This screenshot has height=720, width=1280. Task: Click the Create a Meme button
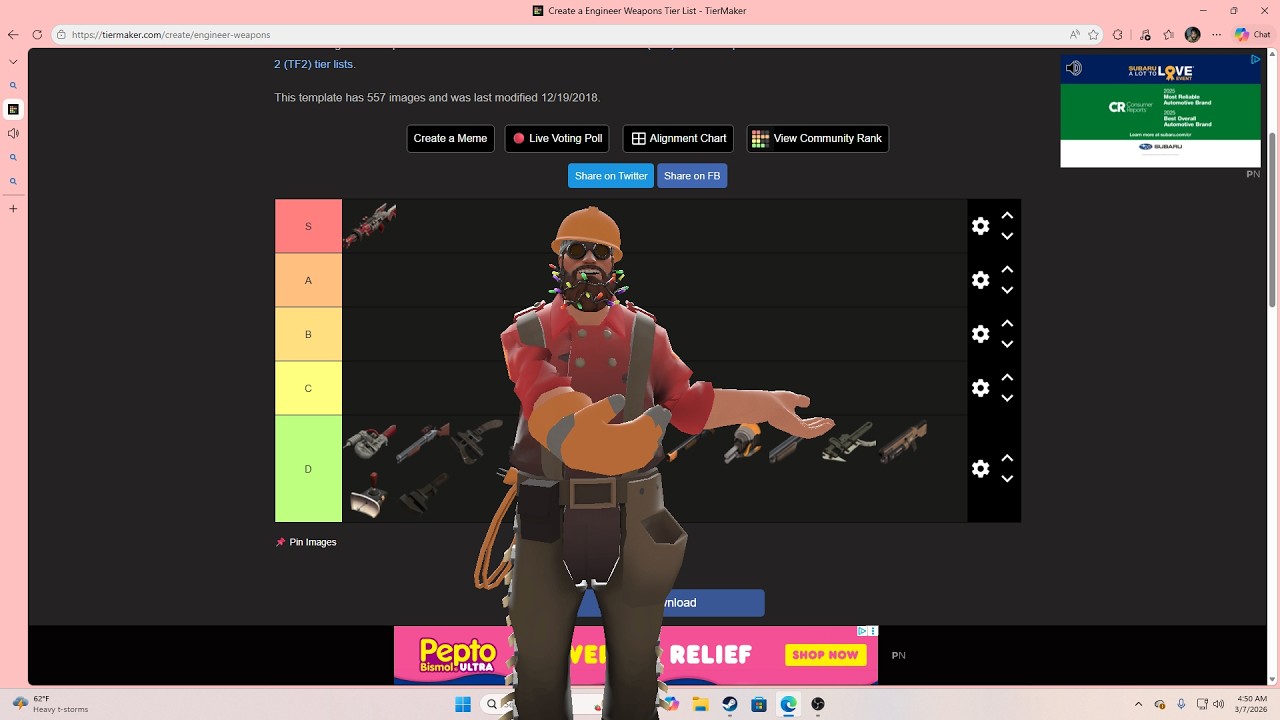click(450, 138)
